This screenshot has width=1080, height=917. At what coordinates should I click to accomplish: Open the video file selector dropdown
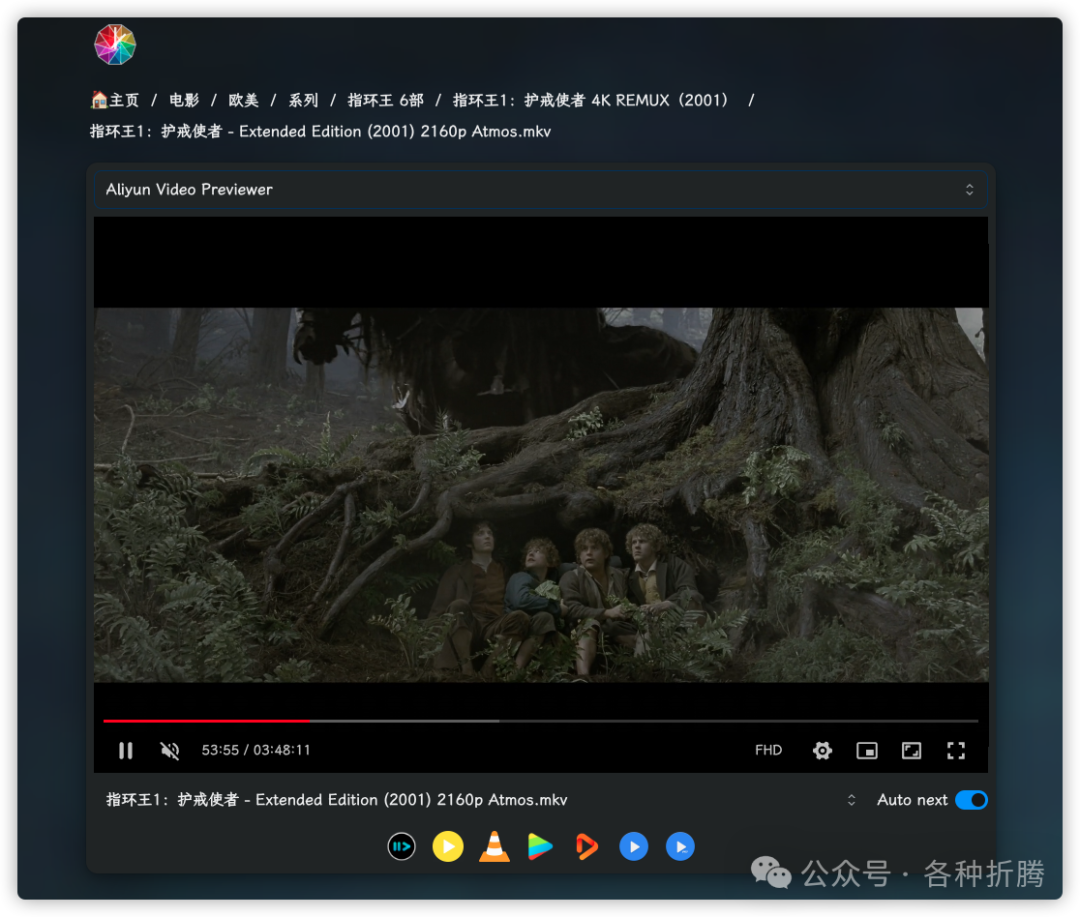tap(481, 800)
